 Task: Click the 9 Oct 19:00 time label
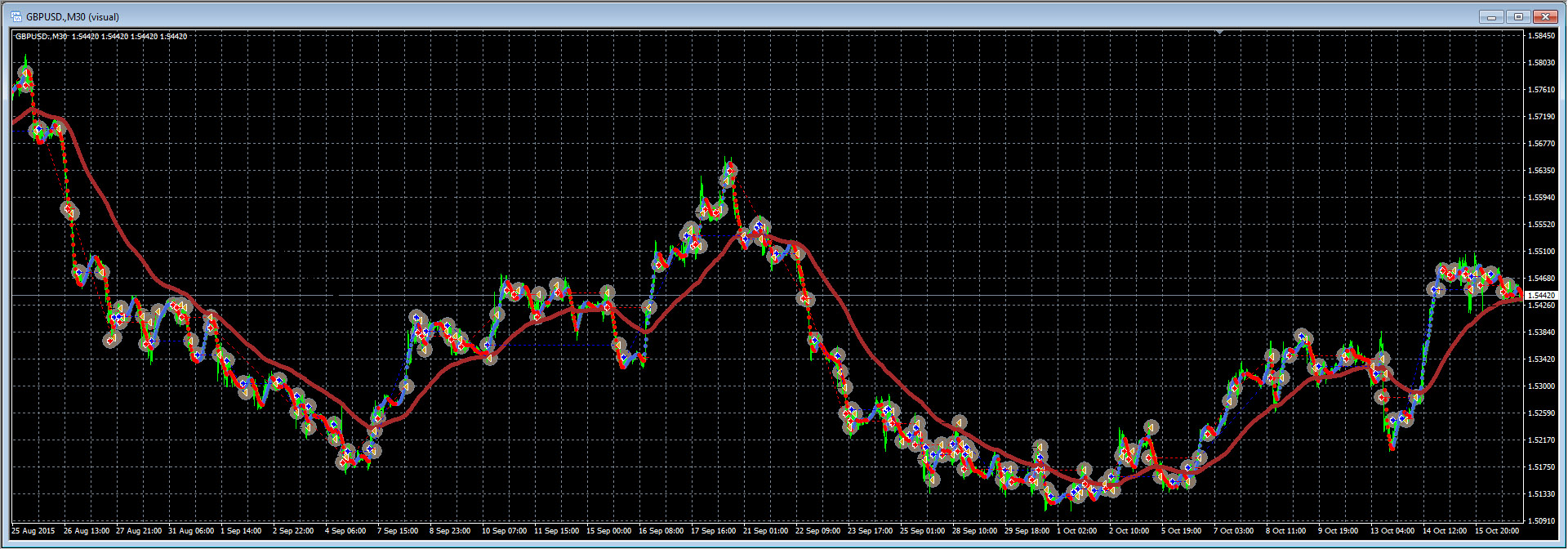pos(1338,531)
